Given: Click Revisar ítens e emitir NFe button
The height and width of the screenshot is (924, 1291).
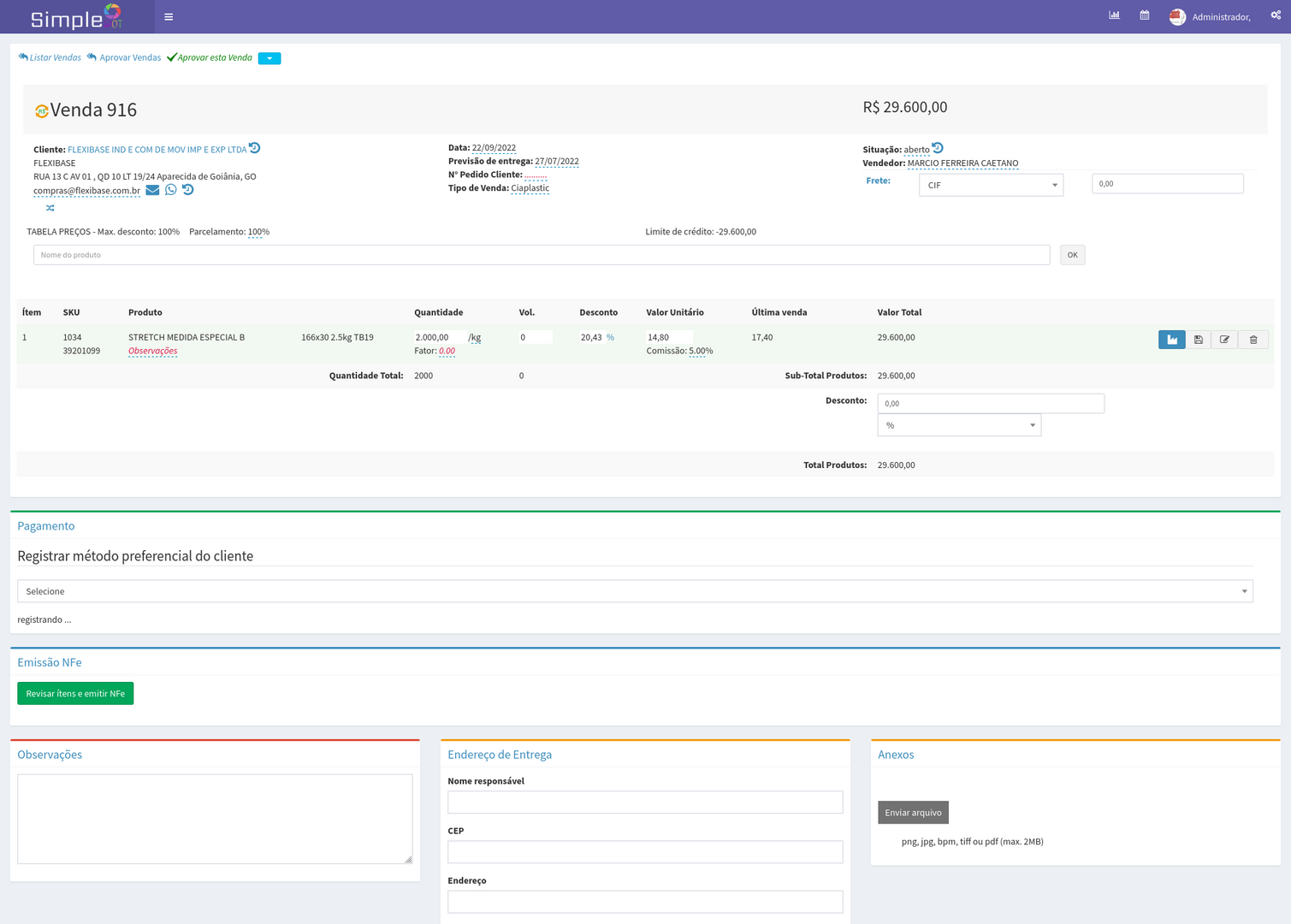Looking at the screenshot, I should [x=75, y=693].
